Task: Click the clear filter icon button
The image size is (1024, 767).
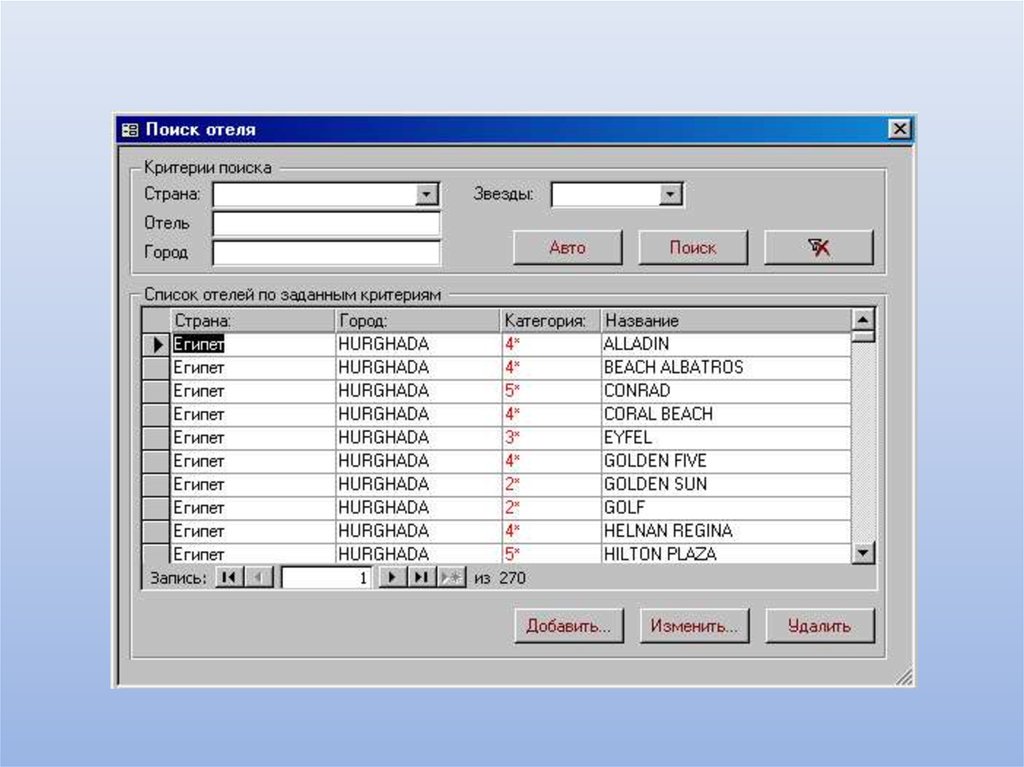Action: [x=818, y=248]
